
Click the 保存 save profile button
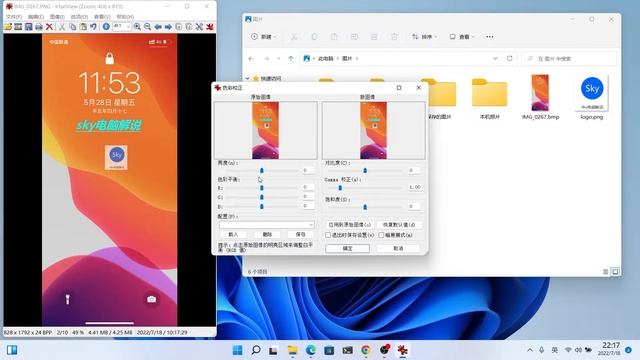point(300,235)
